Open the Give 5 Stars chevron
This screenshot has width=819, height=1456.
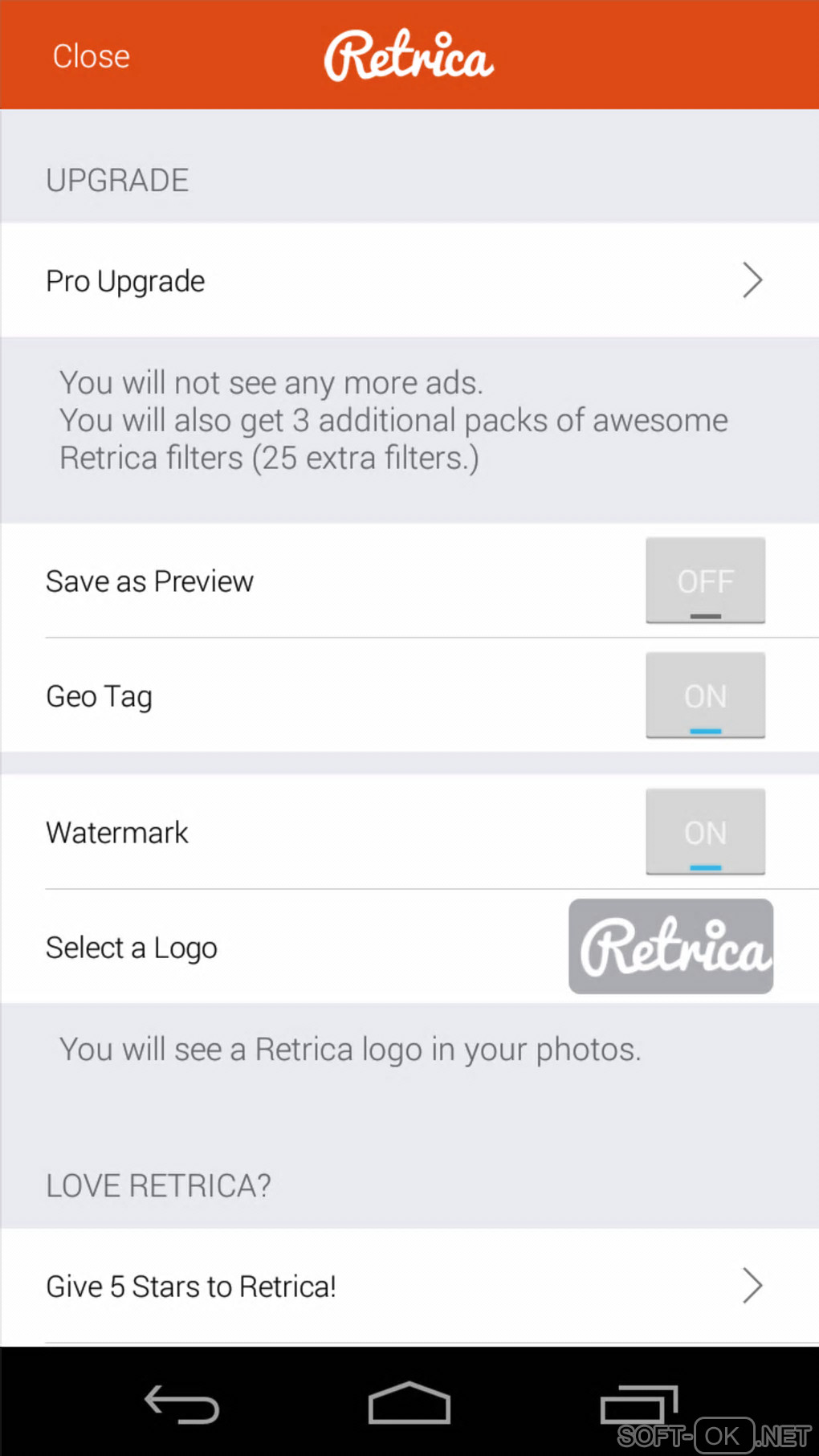(752, 1286)
